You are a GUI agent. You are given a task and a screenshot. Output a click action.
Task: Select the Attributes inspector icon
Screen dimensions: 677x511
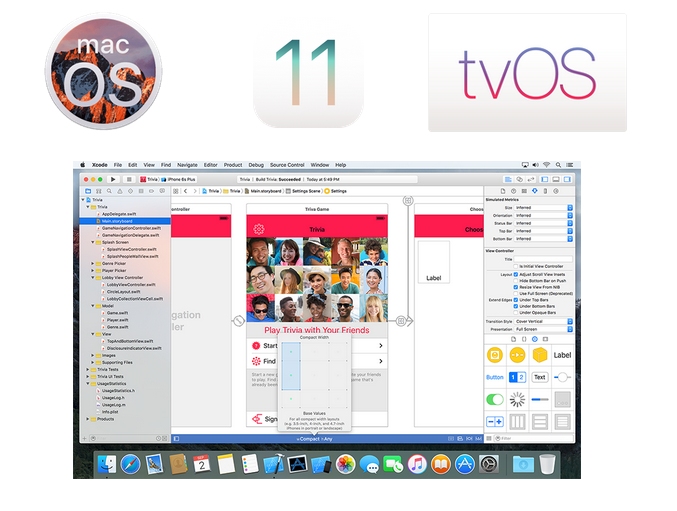(x=535, y=191)
